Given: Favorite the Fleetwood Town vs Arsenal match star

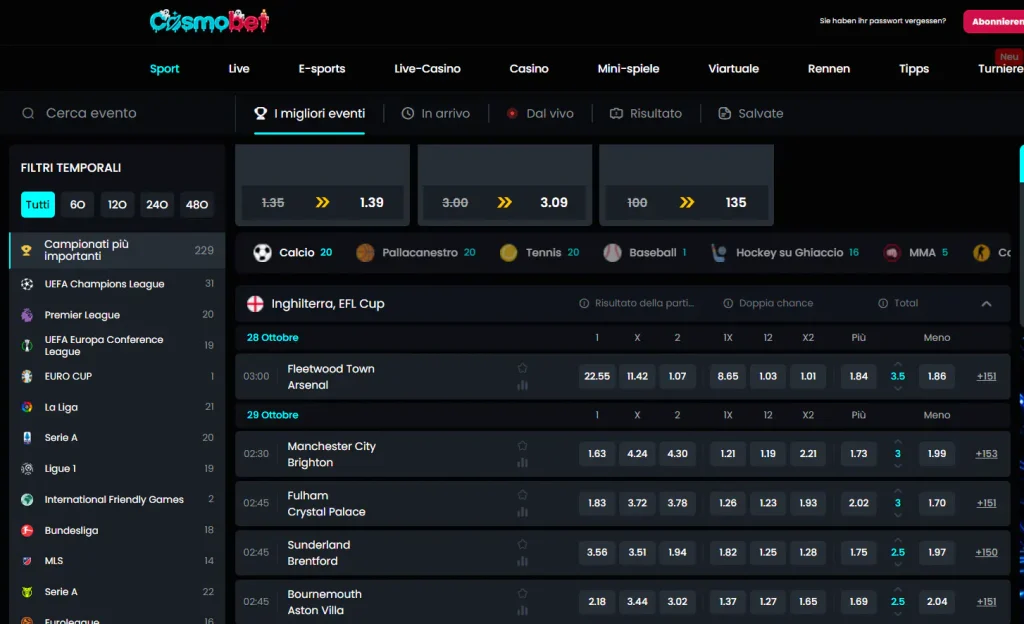Looking at the screenshot, I should [522, 368].
